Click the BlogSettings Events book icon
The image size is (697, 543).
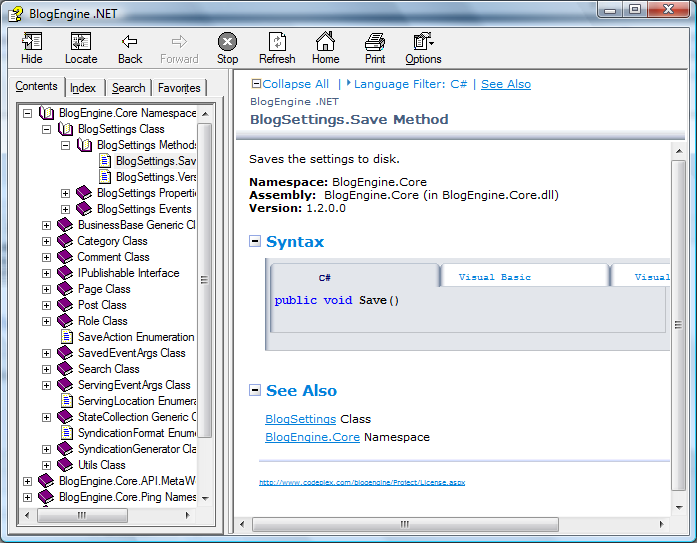click(x=84, y=209)
